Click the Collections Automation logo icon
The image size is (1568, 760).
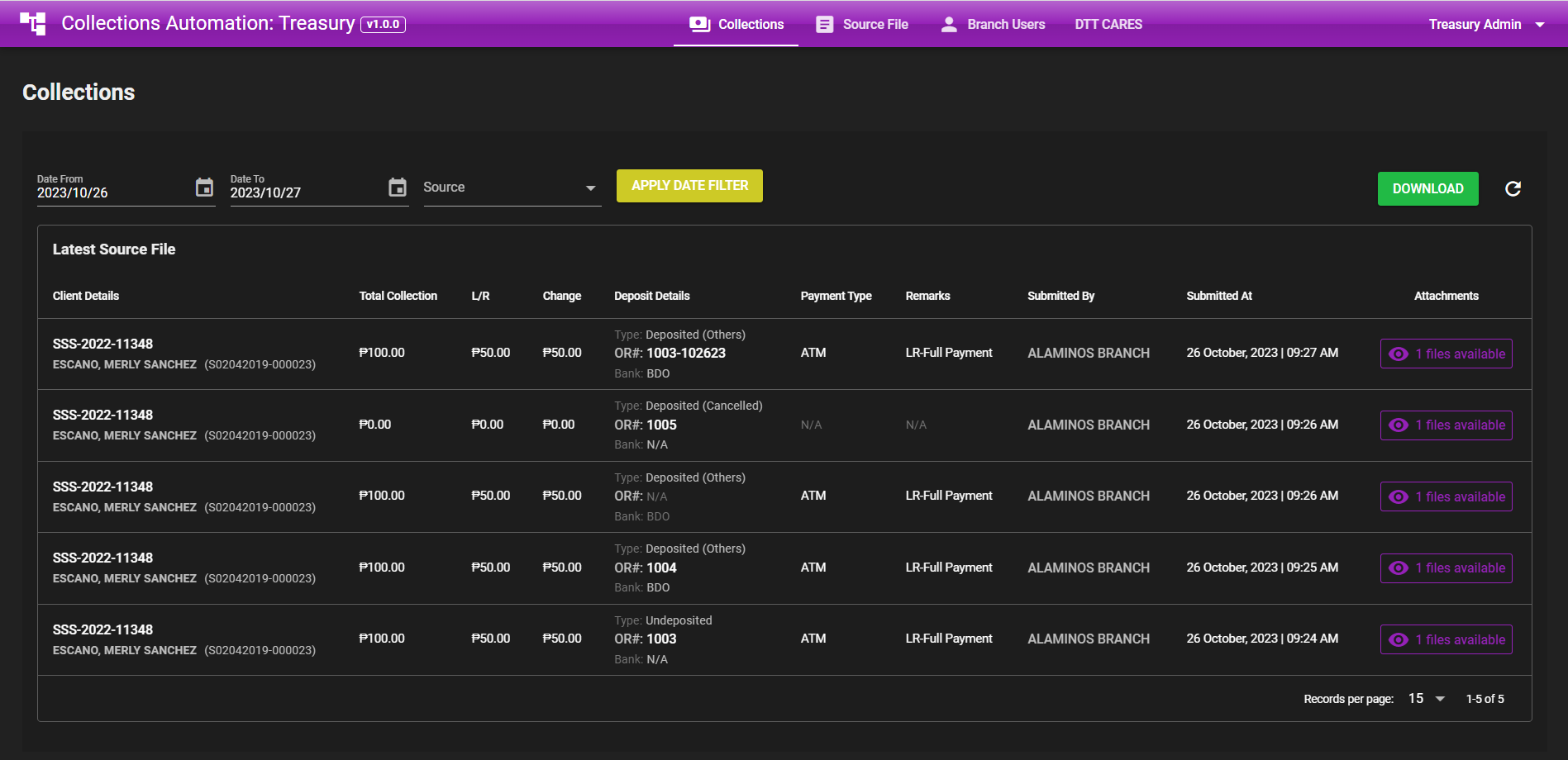(x=33, y=23)
